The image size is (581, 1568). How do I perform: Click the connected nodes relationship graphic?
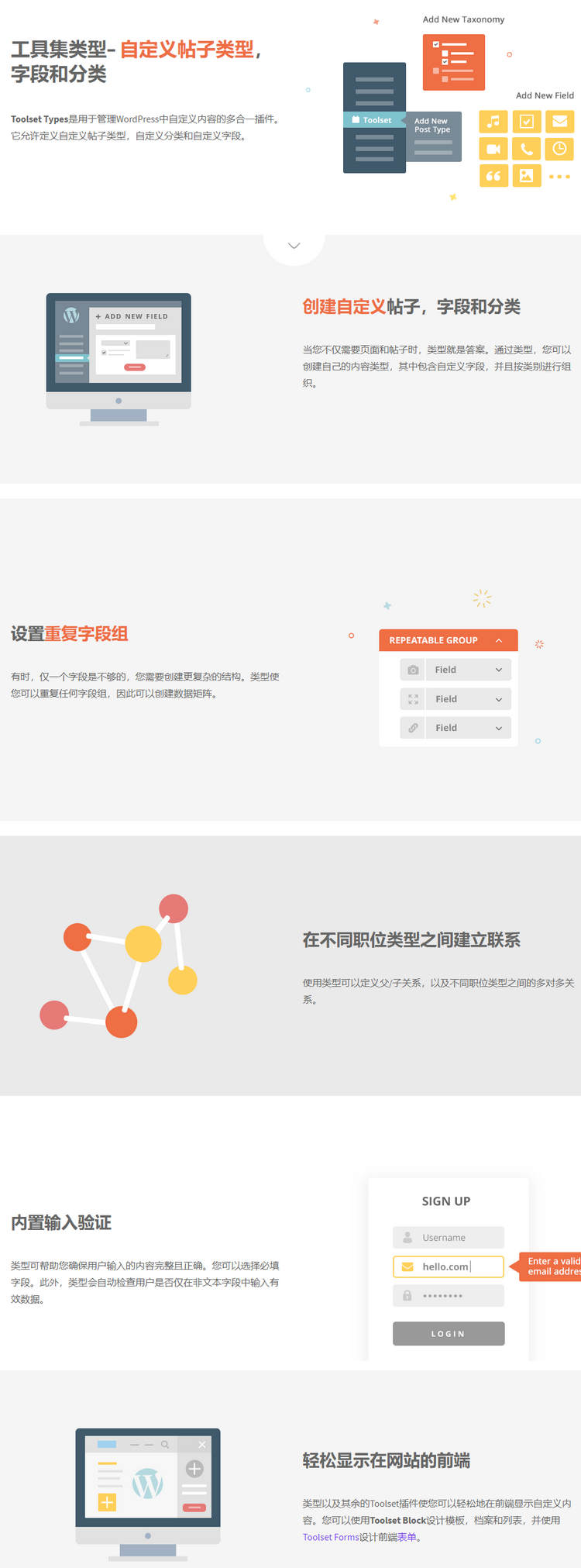click(x=119, y=966)
